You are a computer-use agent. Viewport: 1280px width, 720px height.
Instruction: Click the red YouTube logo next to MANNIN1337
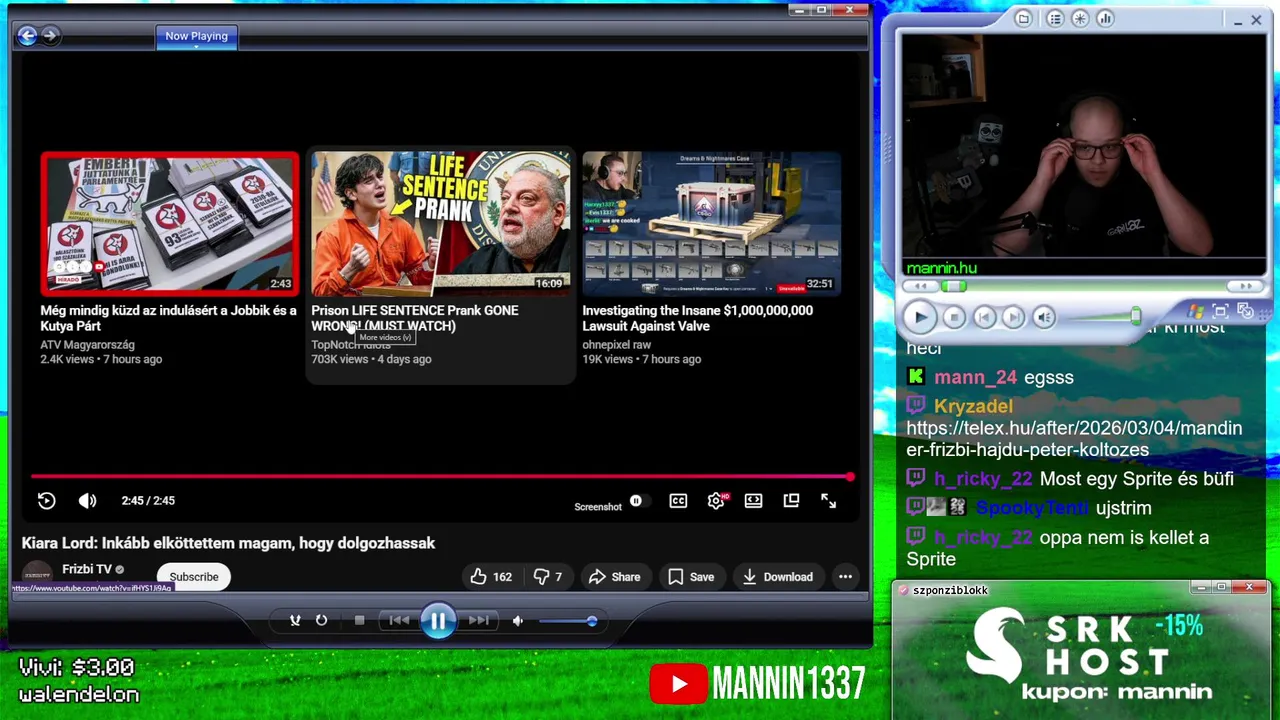[677, 684]
